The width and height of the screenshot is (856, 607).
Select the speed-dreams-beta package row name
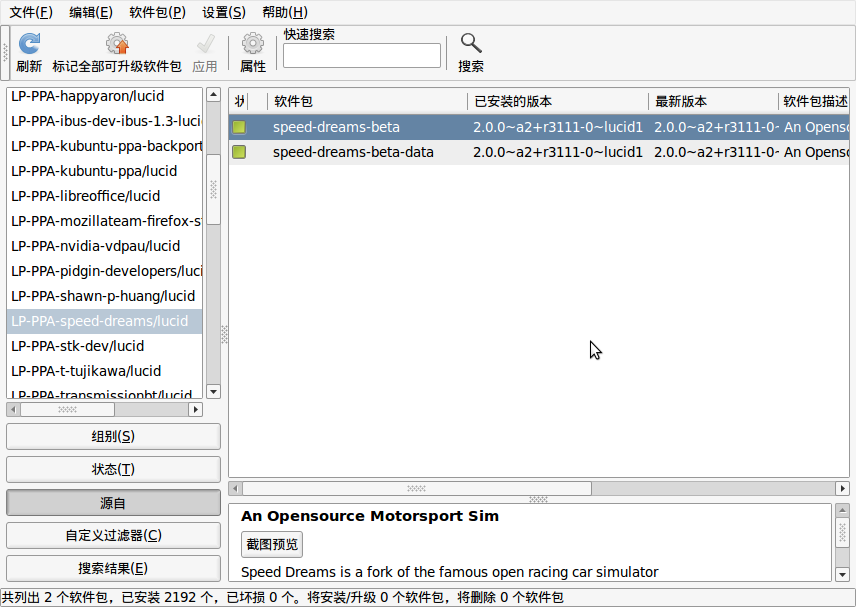click(x=336, y=127)
